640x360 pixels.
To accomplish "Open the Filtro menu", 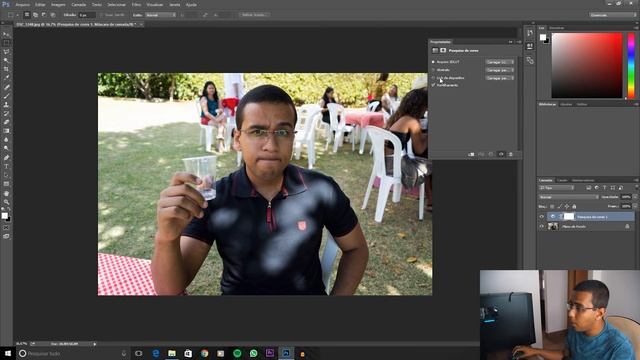I will (x=136, y=5).
